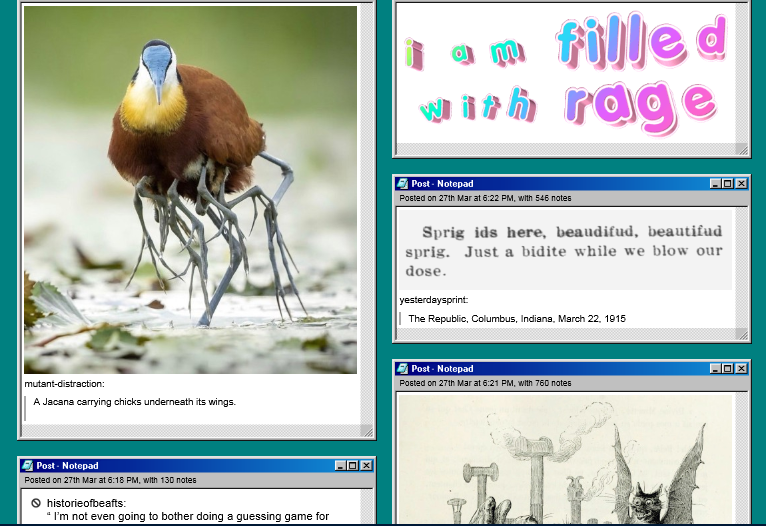766x526 pixels.
Task: Maximize the post with 546 notes
Action: pos(728,184)
